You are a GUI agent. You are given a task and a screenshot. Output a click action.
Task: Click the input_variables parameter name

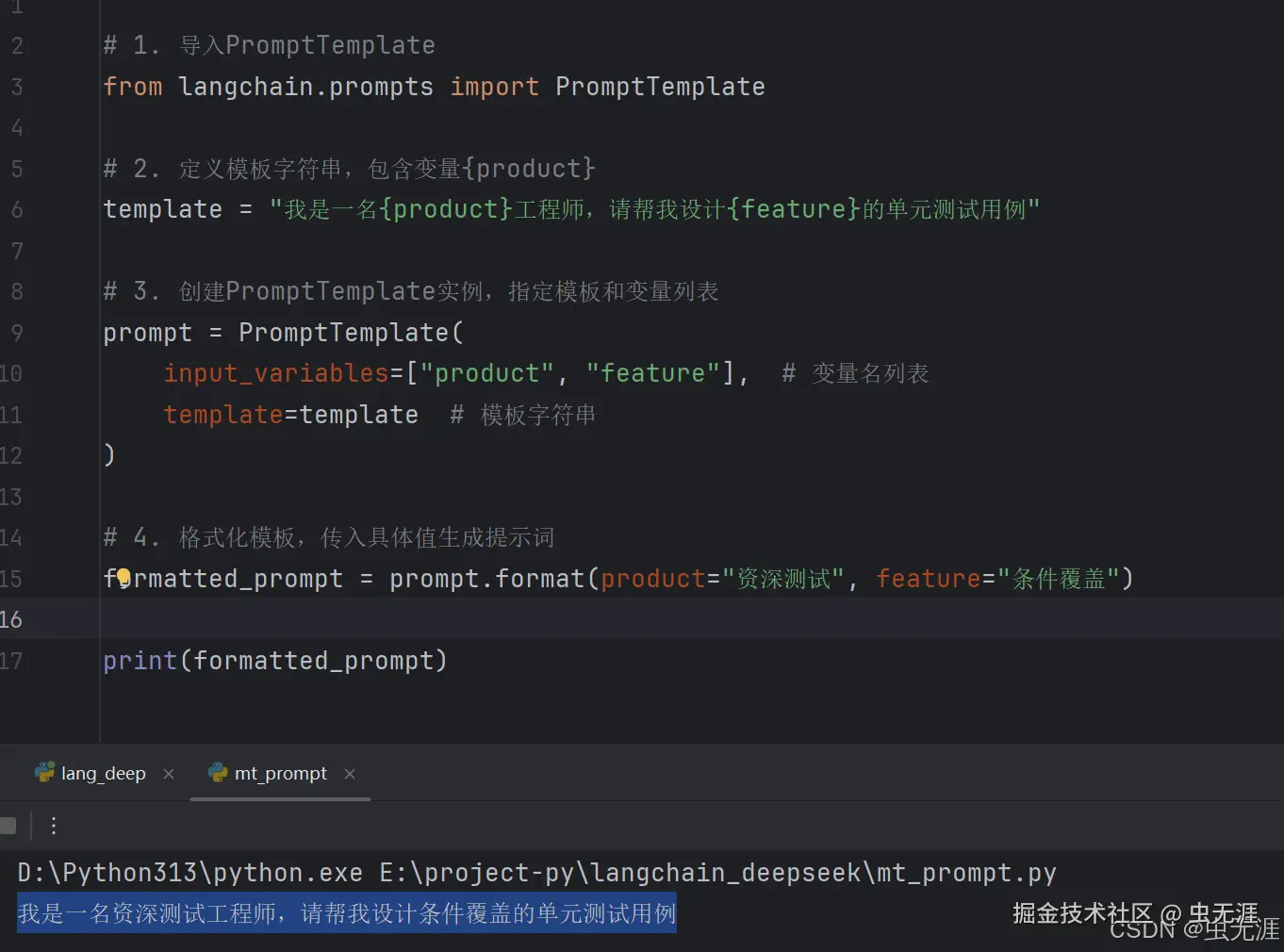(276, 373)
